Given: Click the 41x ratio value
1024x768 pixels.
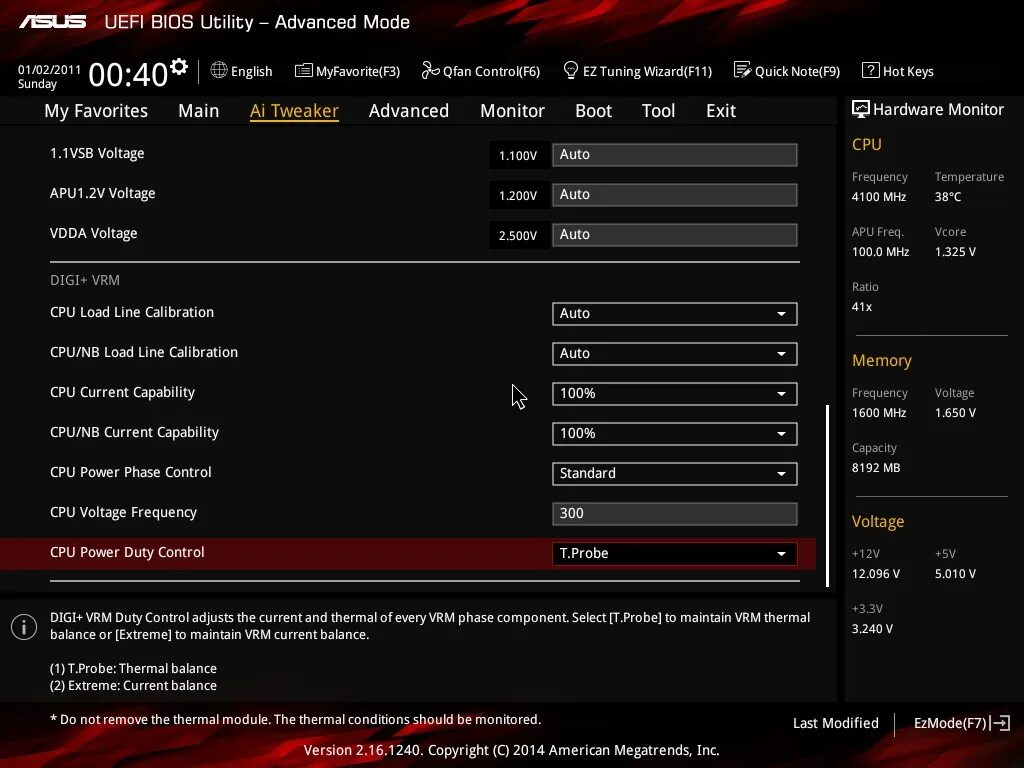Looking at the screenshot, I should [x=861, y=306].
